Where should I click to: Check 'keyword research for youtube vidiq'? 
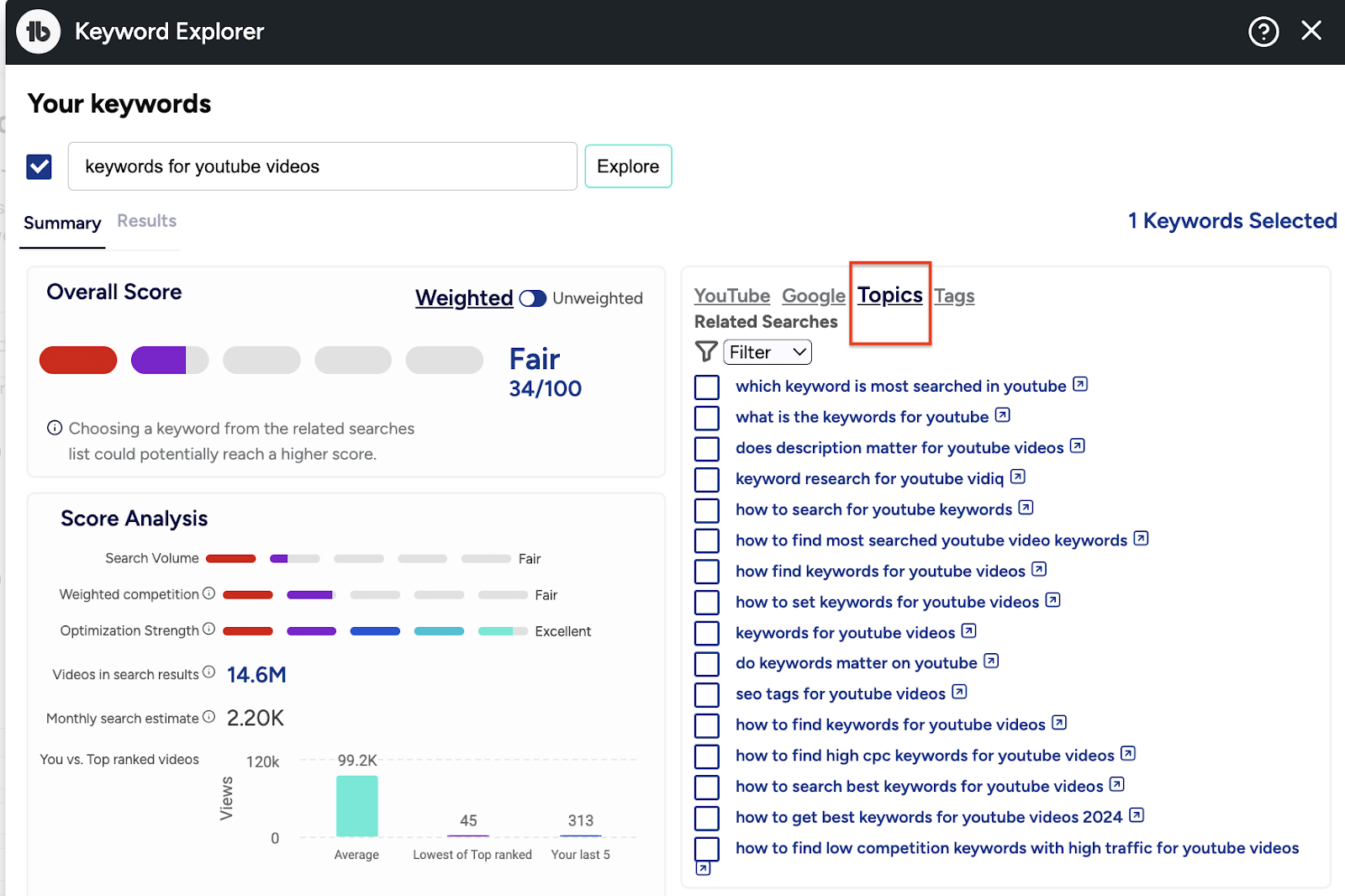coord(707,480)
